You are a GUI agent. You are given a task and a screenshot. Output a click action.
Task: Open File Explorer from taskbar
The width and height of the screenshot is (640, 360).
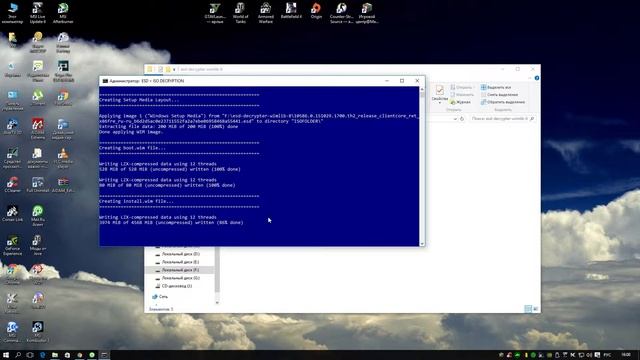tap(55, 355)
